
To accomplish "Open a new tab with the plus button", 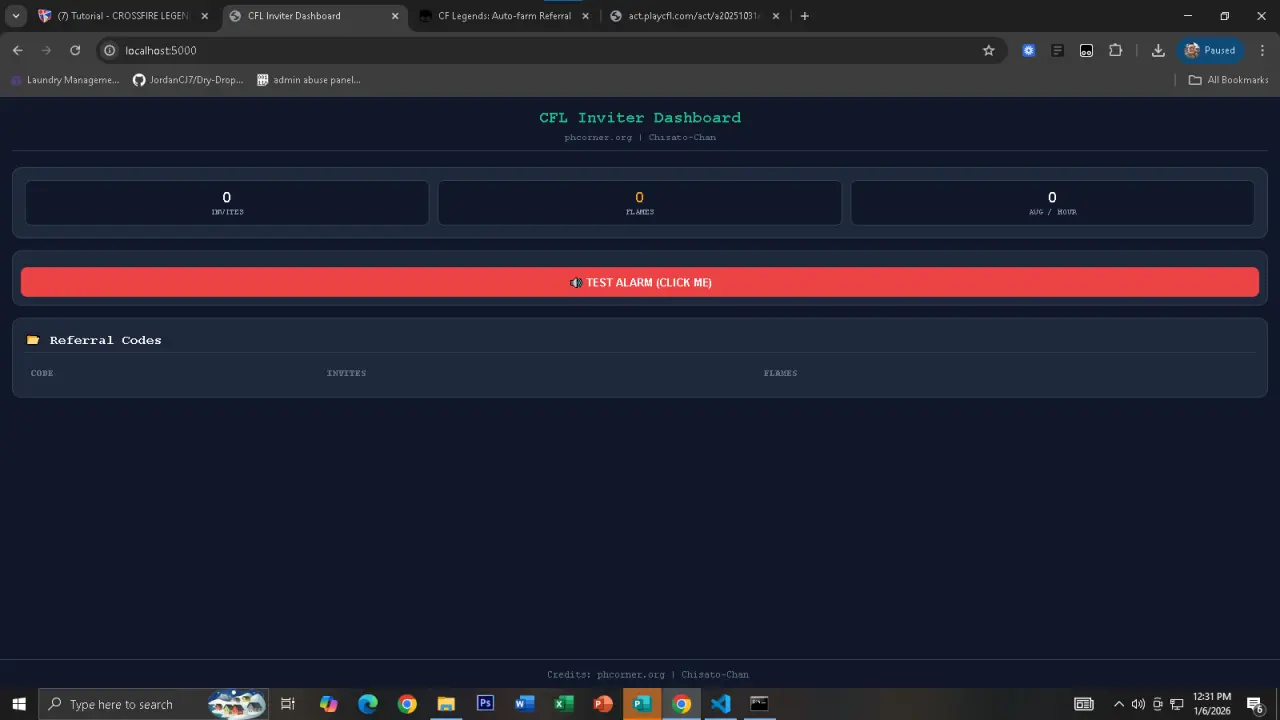I will click(x=804, y=16).
